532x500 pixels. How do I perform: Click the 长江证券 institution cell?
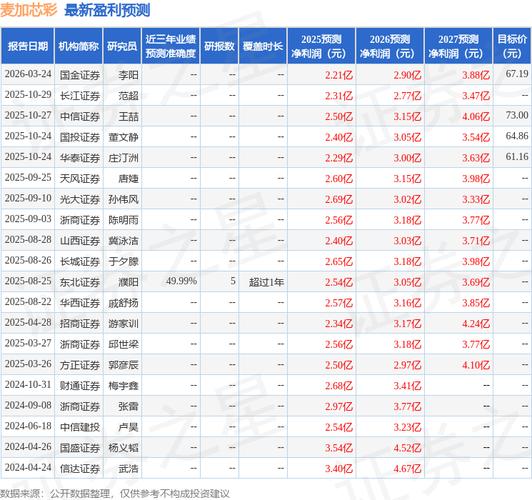coord(80,96)
